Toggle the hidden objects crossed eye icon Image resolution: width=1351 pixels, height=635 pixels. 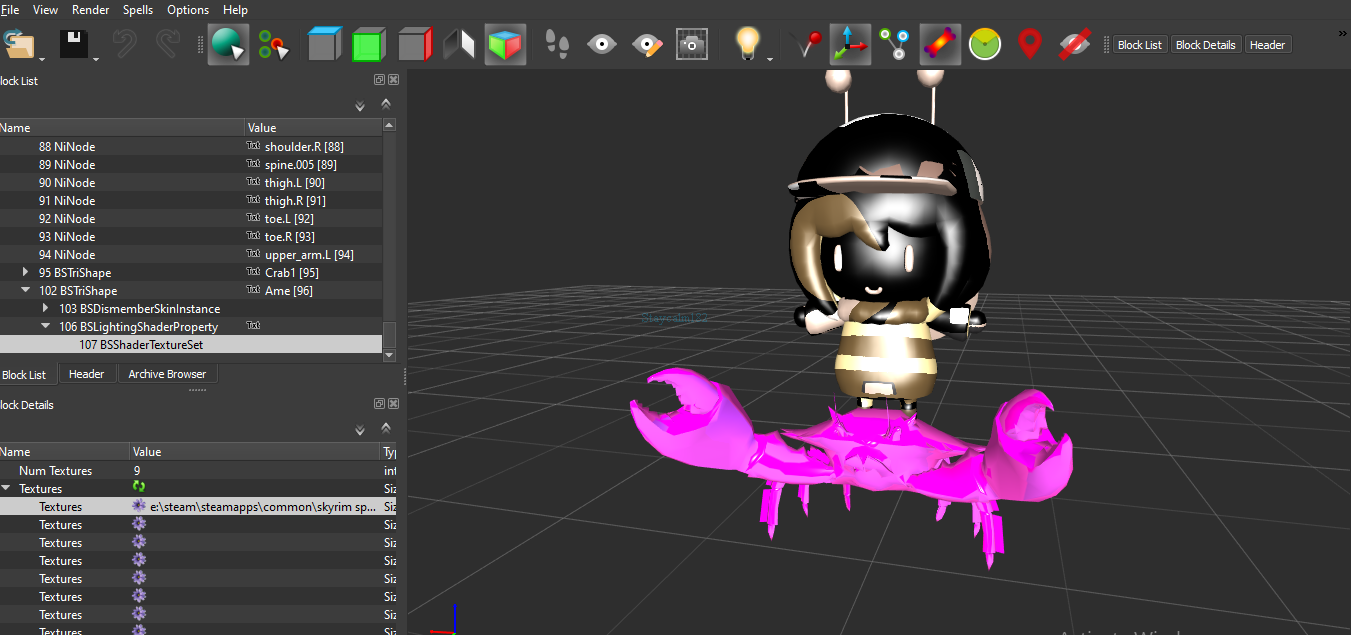coord(1075,44)
